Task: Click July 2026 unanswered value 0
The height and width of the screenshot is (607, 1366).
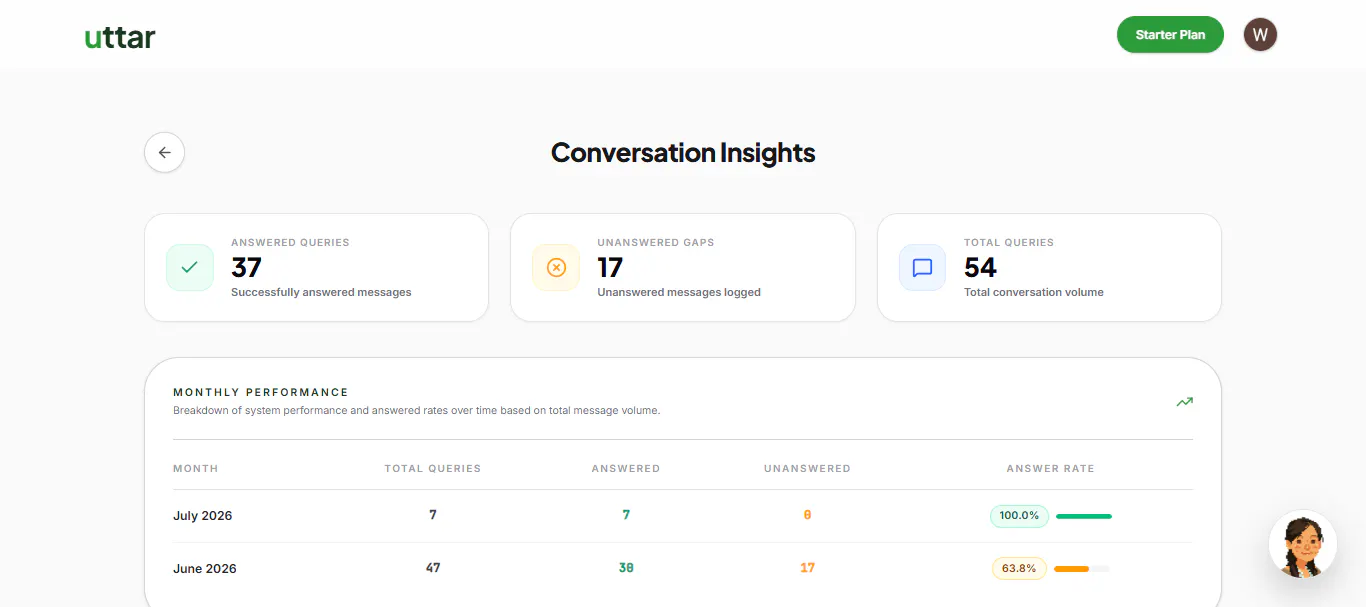Action: click(807, 515)
